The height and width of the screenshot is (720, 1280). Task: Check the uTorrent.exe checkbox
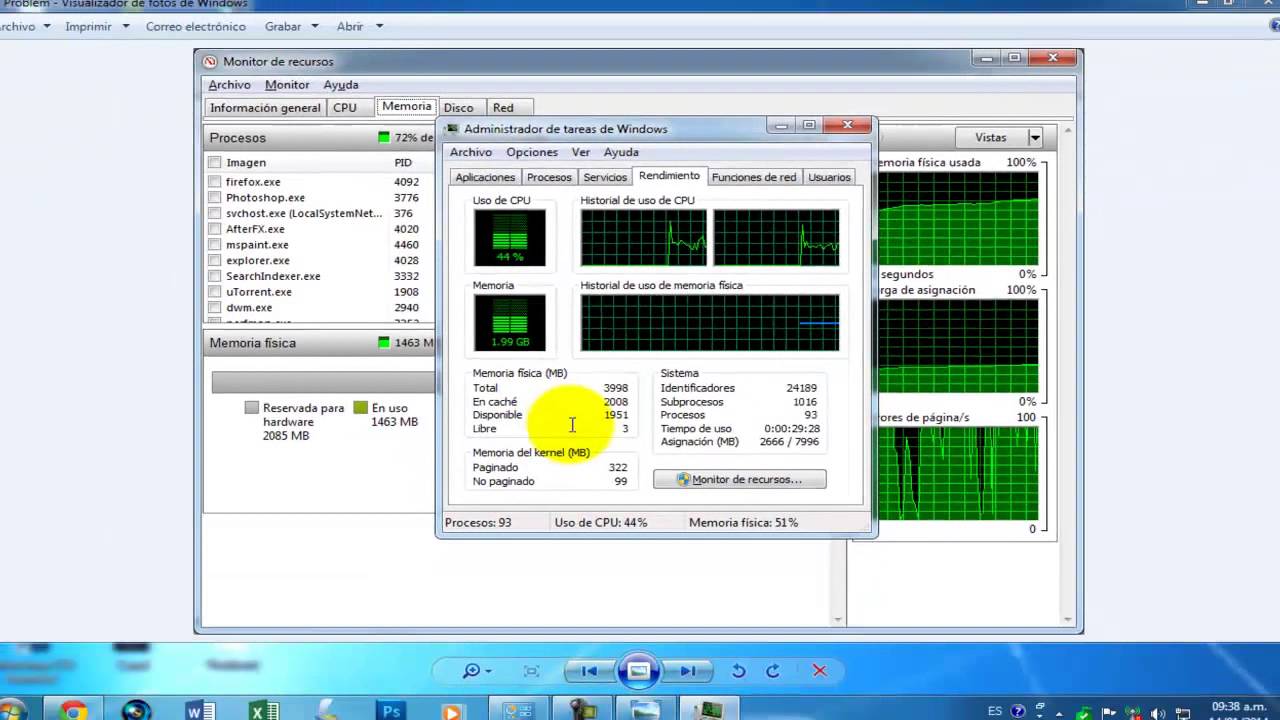(215, 292)
